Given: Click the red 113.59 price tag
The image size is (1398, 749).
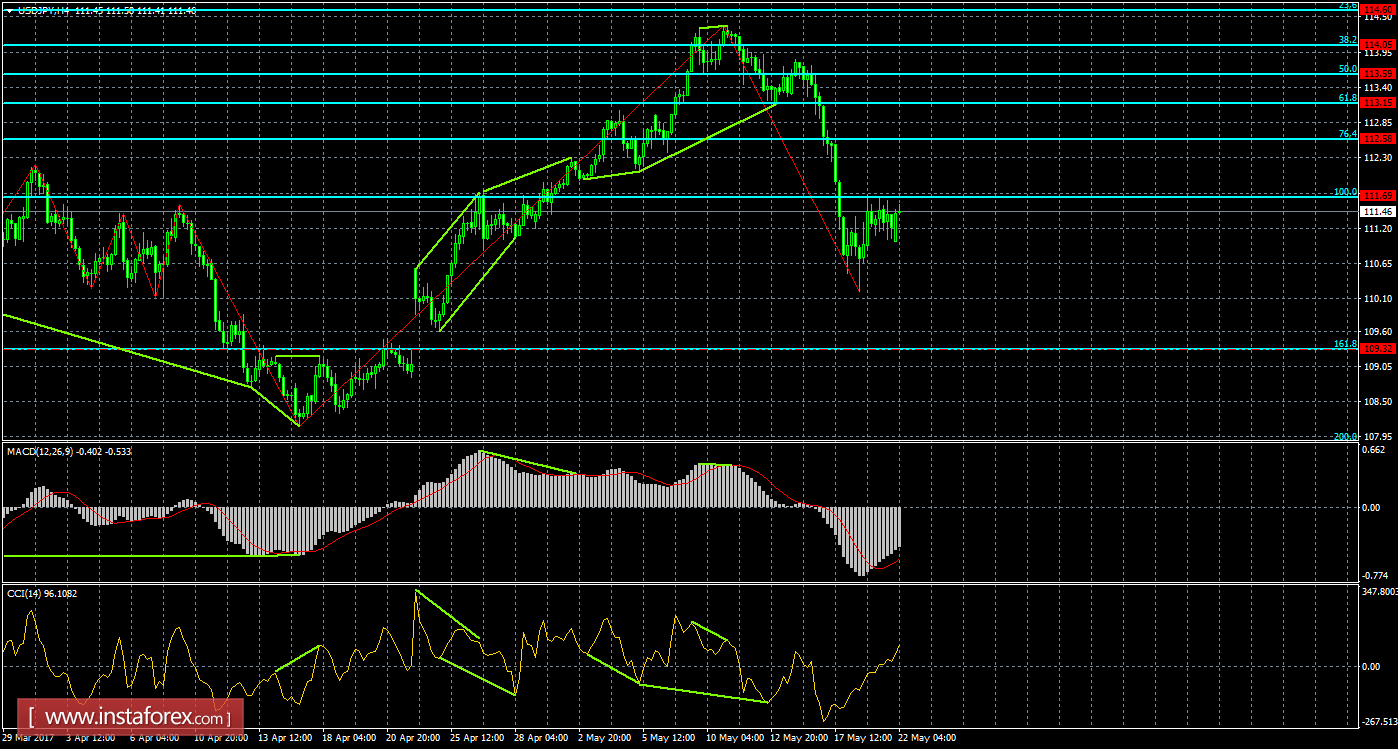Looking at the screenshot, I should (1379, 74).
